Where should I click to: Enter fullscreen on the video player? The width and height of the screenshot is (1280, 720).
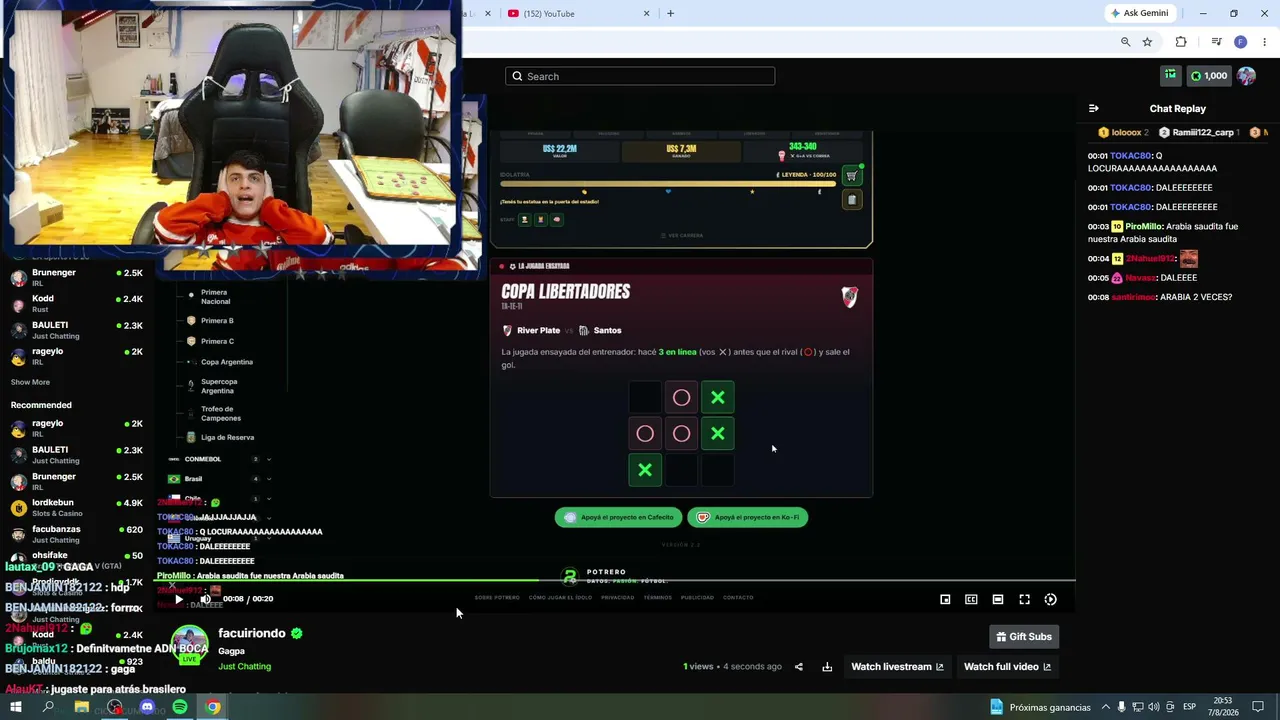point(1024,599)
